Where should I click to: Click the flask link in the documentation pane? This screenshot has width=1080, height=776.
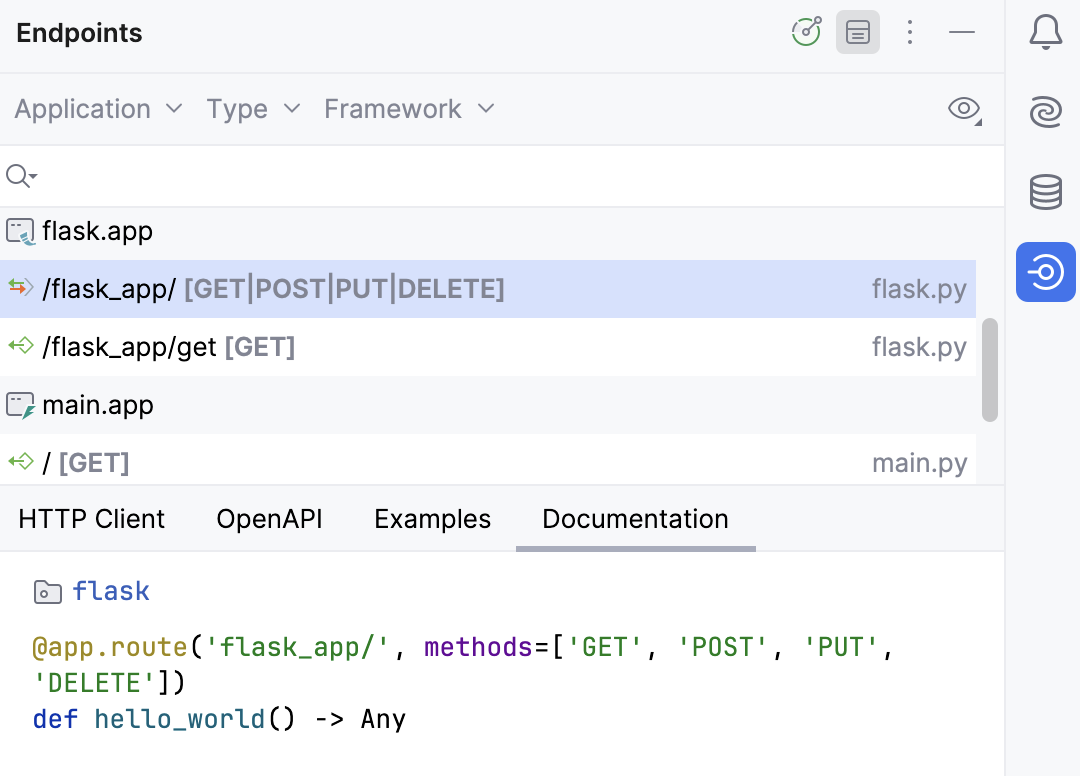111,591
